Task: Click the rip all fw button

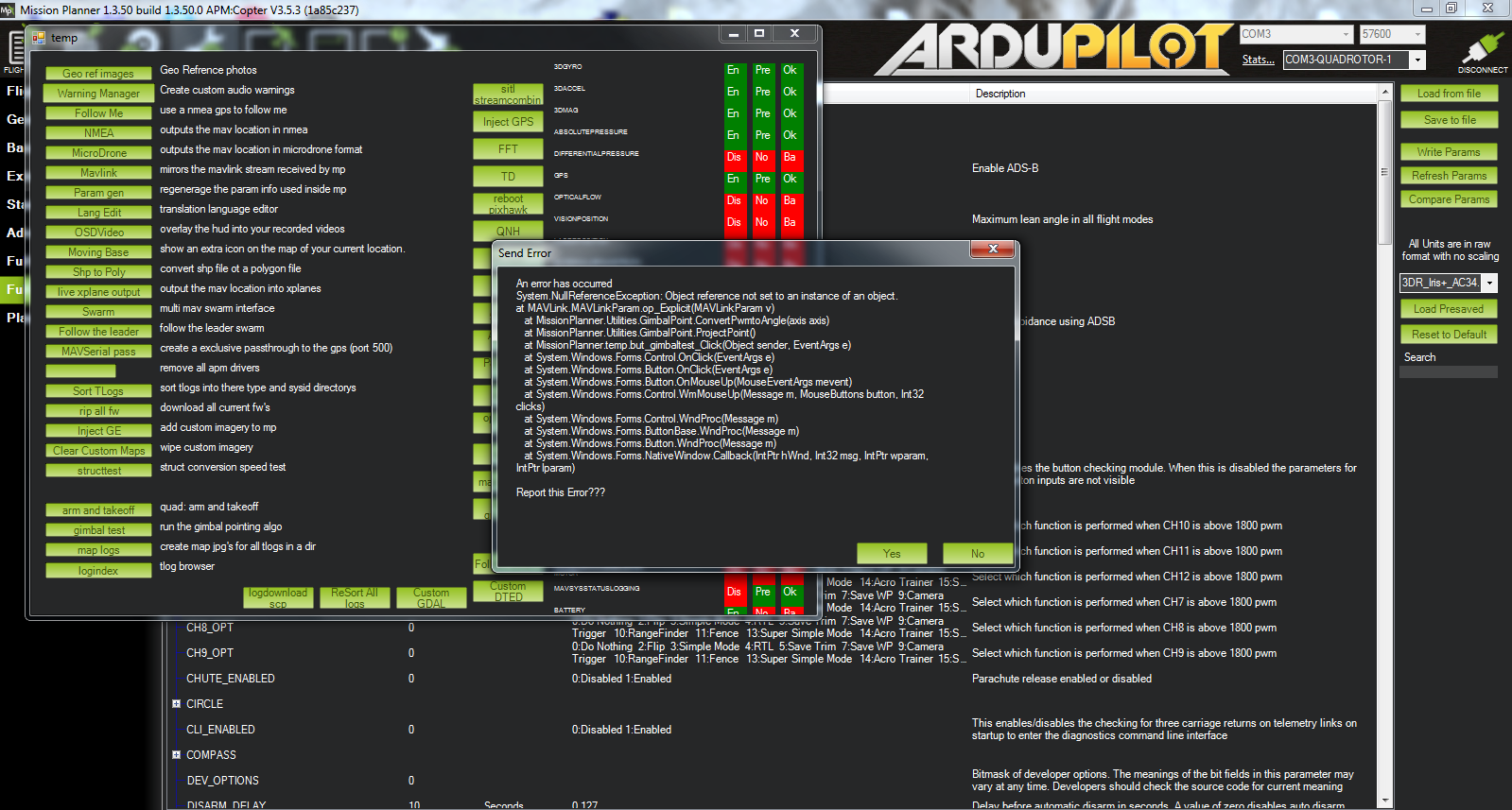Action: (98, 411)
